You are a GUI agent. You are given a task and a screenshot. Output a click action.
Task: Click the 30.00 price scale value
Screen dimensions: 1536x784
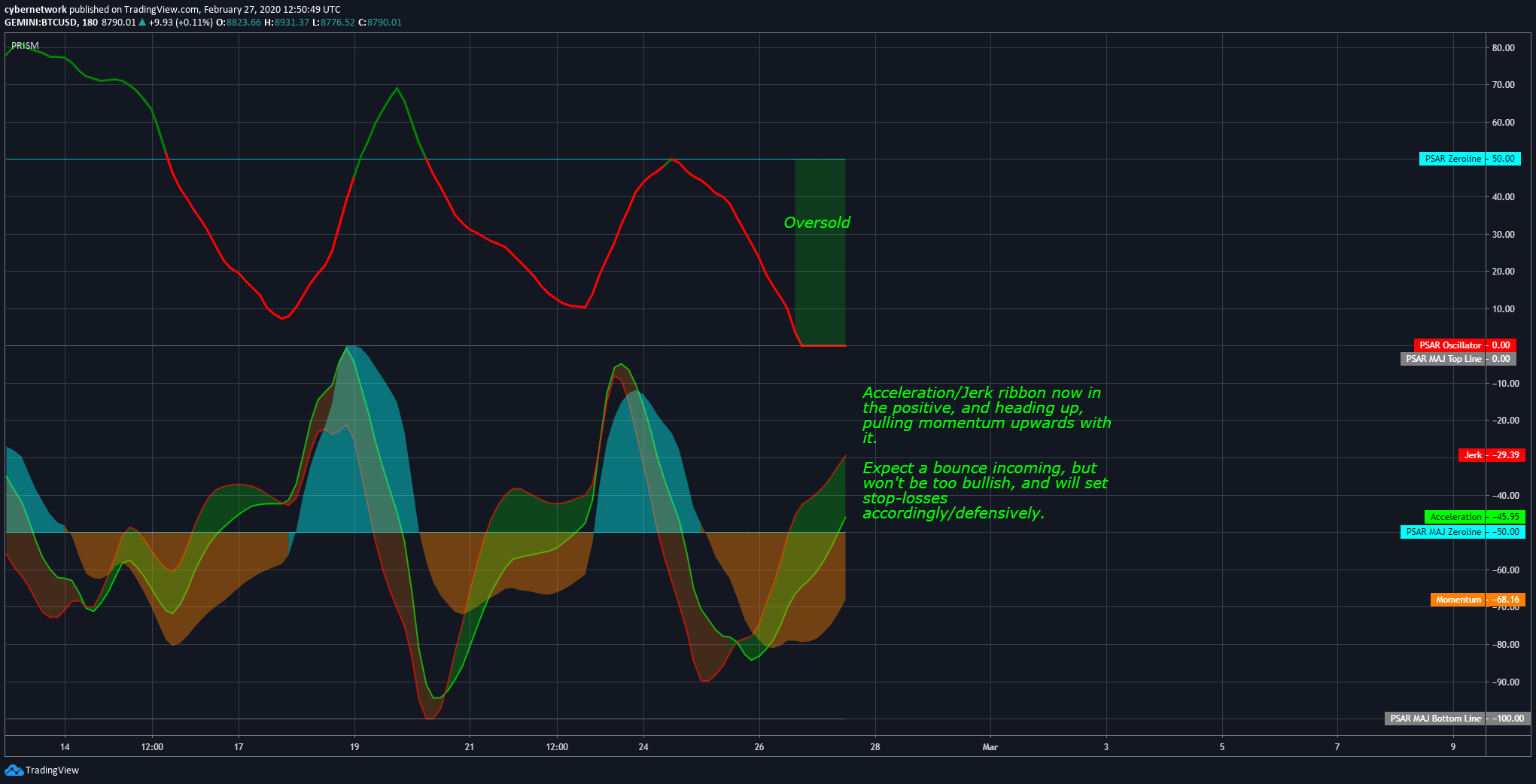click(x=1503, y=234)
